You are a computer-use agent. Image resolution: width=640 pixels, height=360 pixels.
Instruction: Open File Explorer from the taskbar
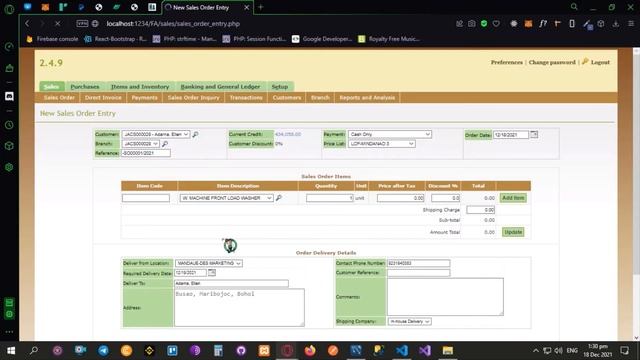click(448, 350)
